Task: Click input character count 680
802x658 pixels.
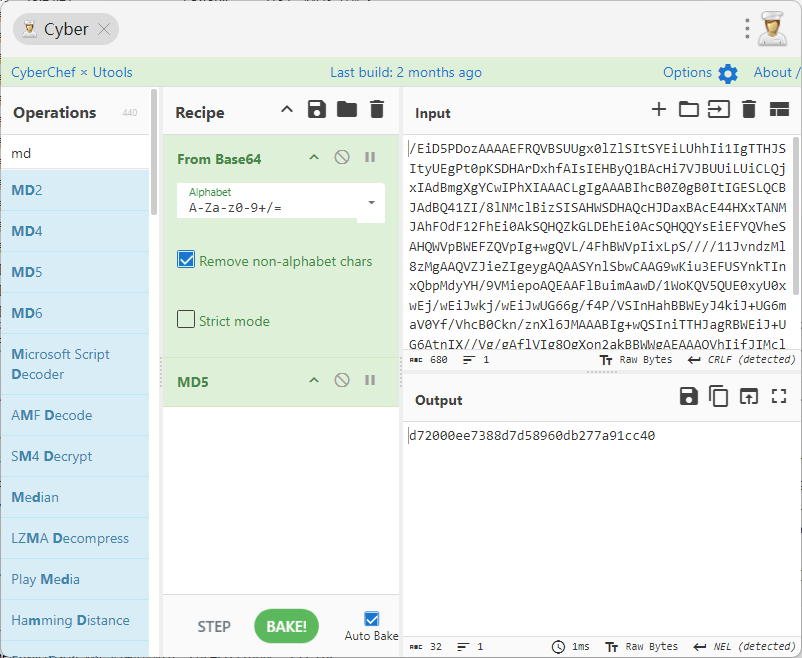Action: (429, 360)
